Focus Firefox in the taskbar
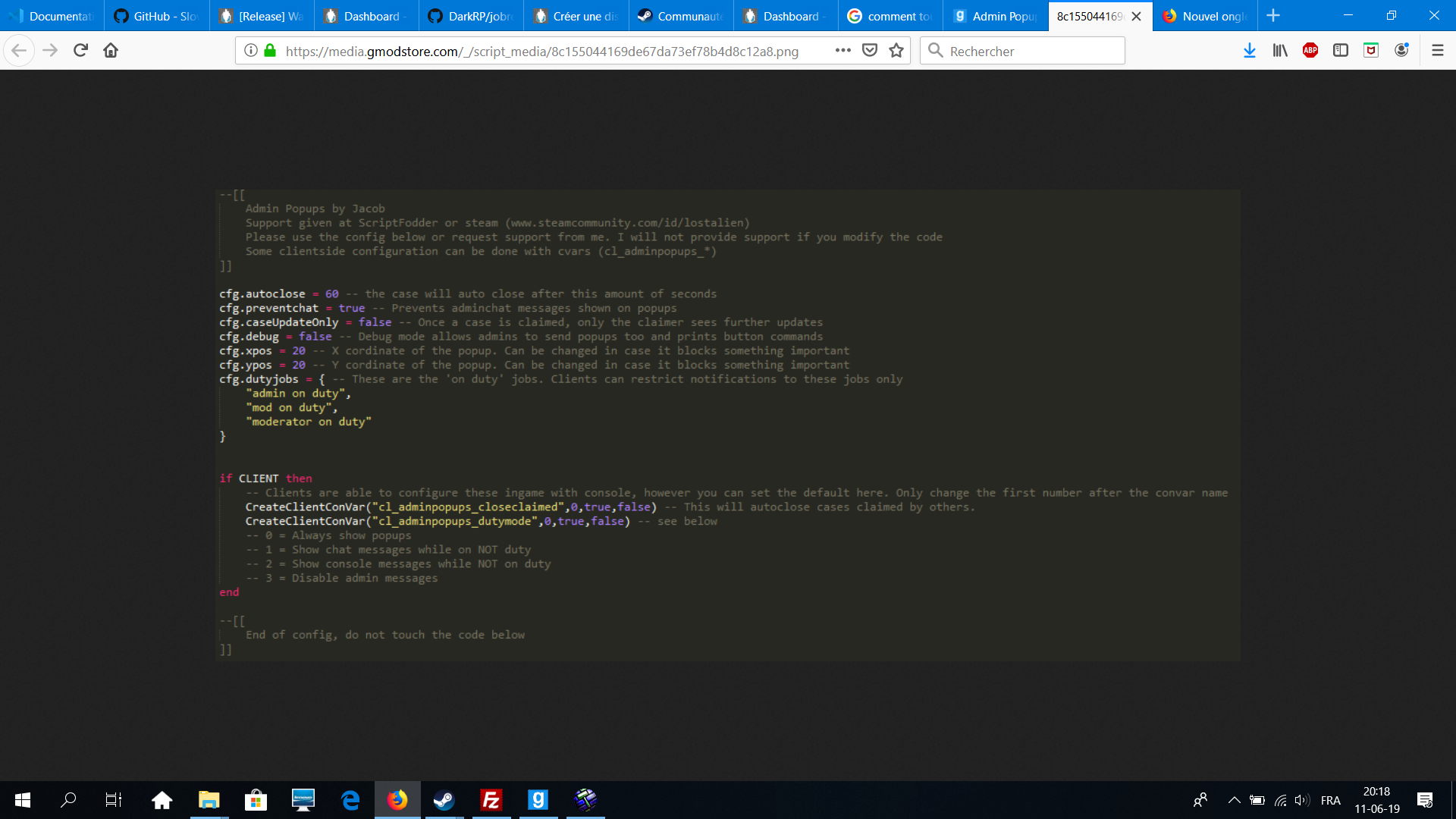The image size is (1456, 819). [397, 800]
